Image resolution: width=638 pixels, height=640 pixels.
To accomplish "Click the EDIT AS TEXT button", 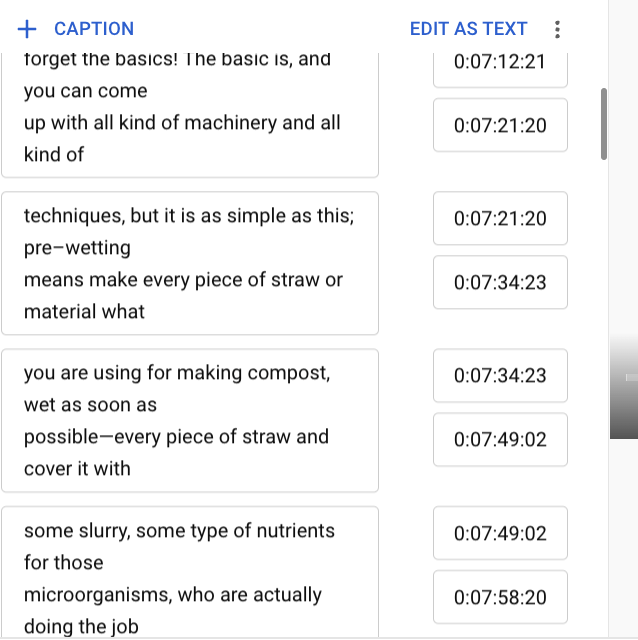I will (x=468, y=29).
